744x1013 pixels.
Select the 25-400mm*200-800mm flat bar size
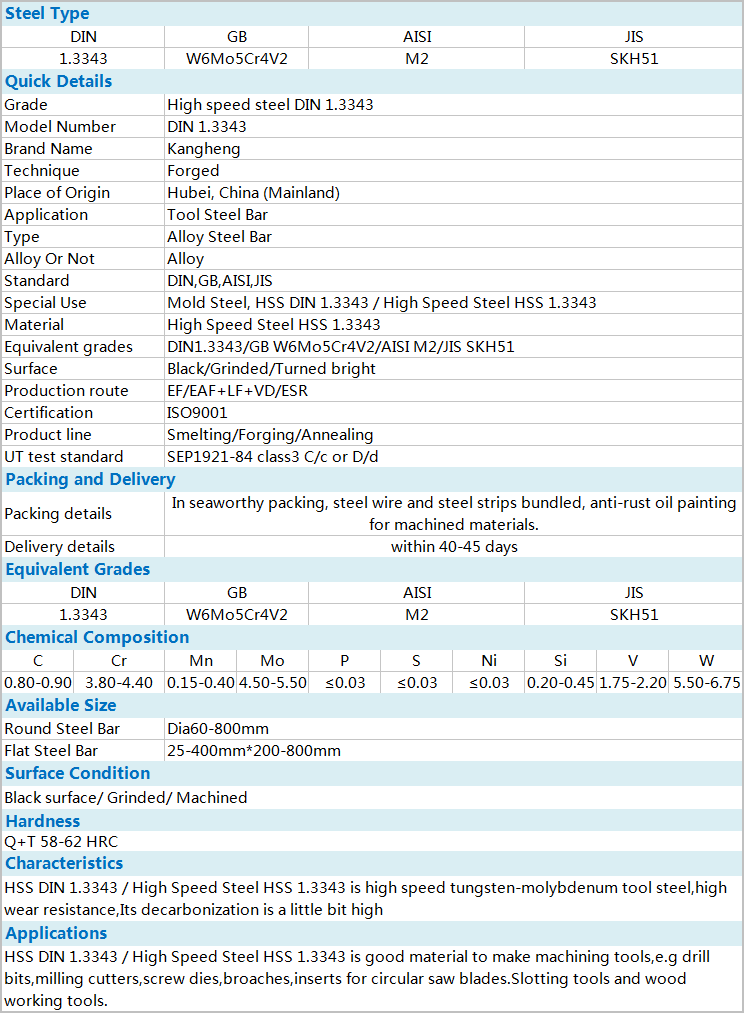[x=254, y=751]
